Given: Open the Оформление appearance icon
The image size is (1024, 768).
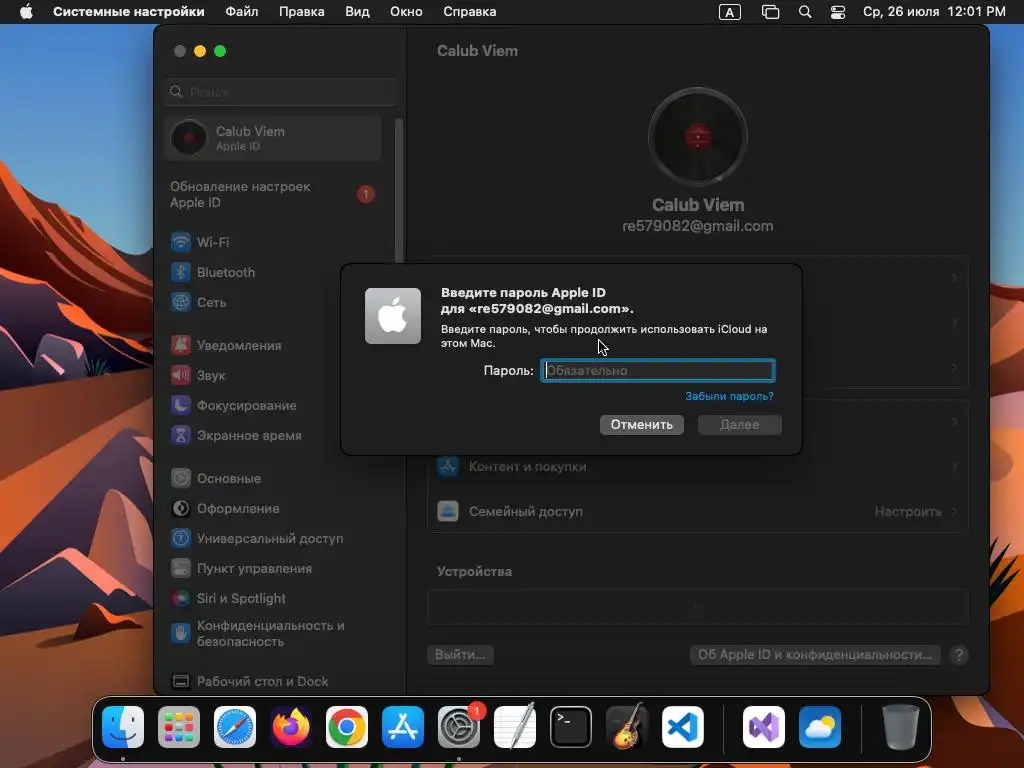Looking at the screenshot, I should (x=181, y=509).
